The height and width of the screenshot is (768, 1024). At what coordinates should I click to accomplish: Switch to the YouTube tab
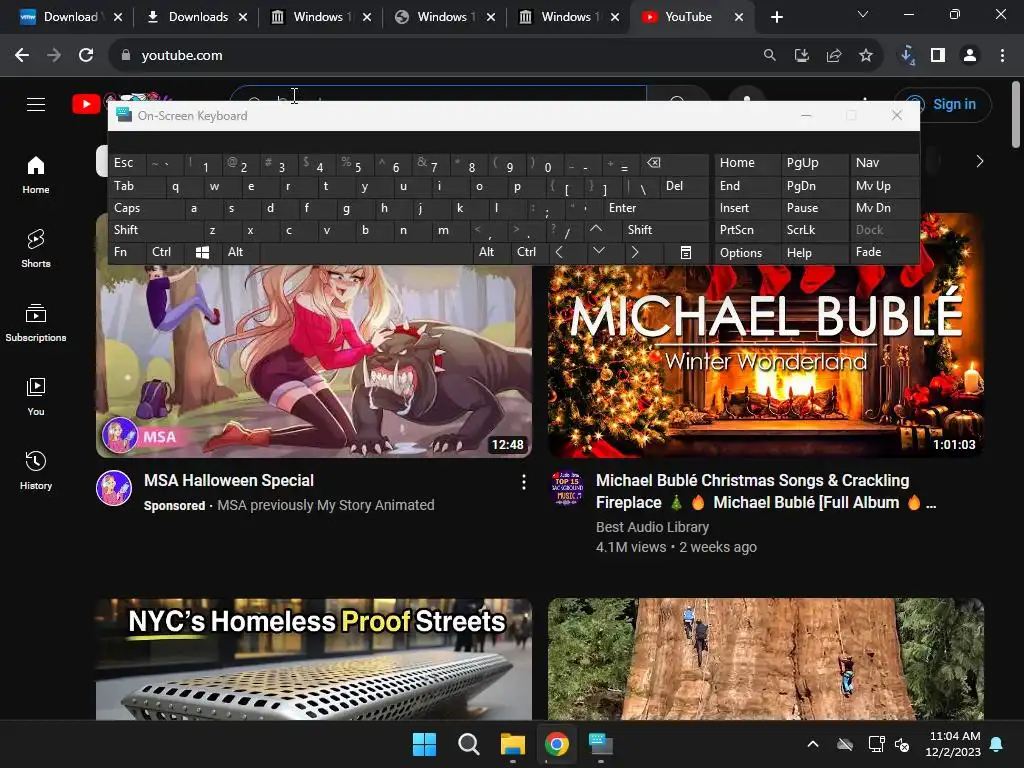click(690, 17)
